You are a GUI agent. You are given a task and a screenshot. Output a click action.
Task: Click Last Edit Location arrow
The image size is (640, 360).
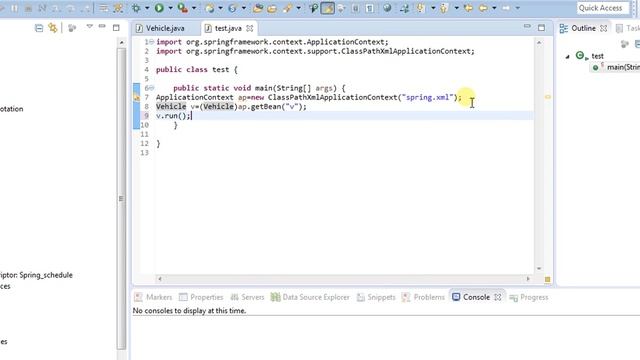coord(469,8)
